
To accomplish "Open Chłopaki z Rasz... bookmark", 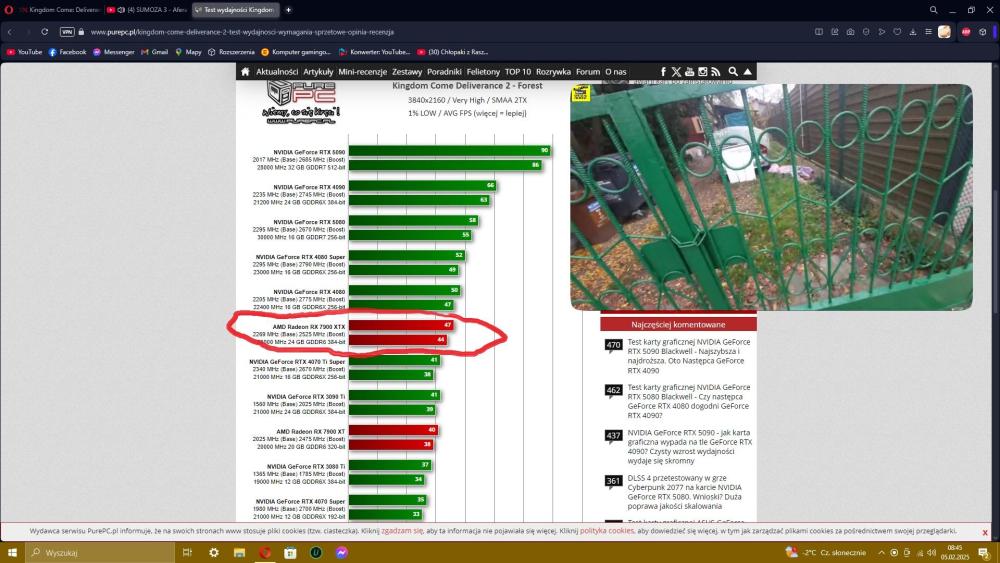I will click(453, 52).
